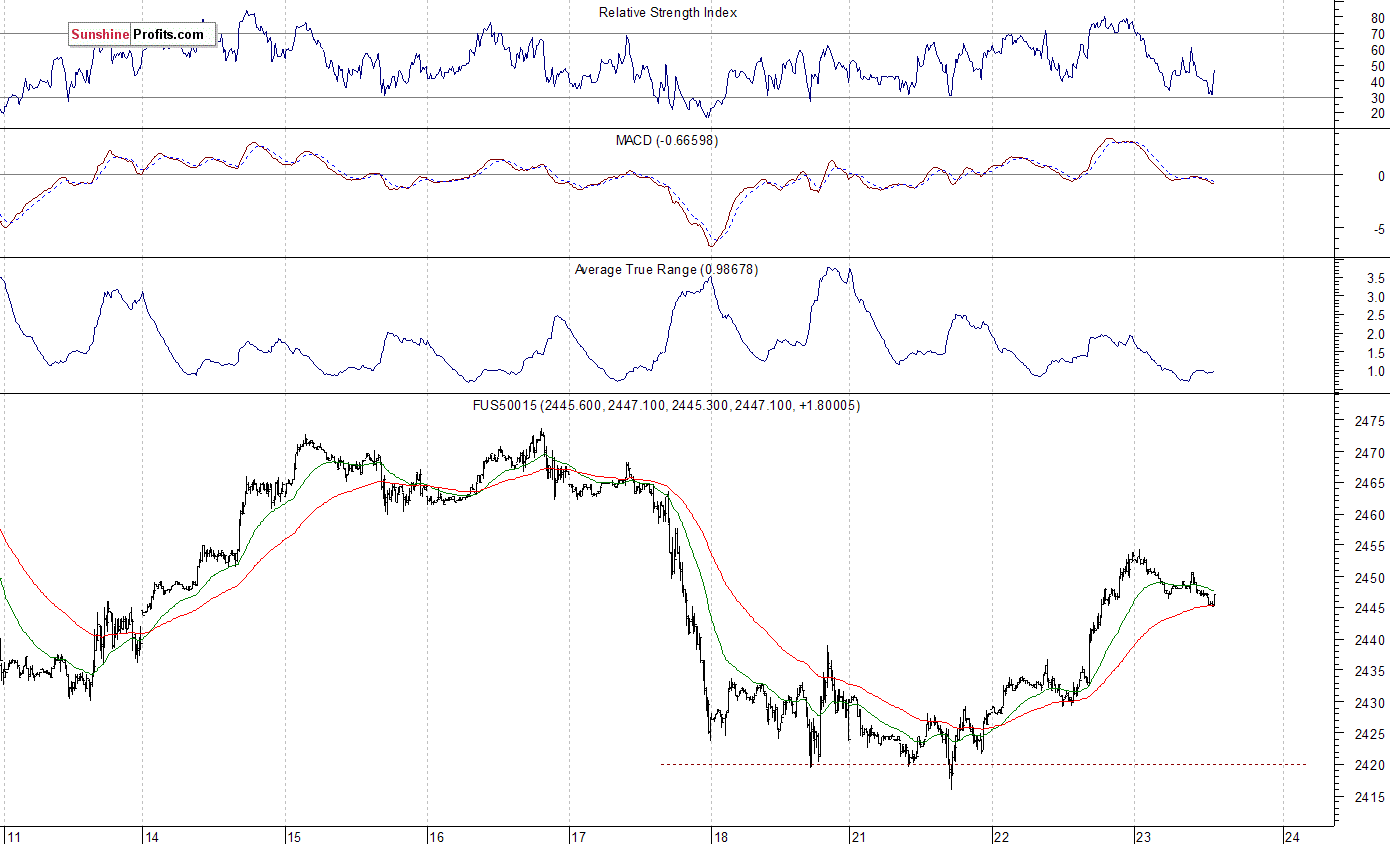Click the ATR 2.5 scale label
Screen dimensions: 1390x844
pos(1377,316)
